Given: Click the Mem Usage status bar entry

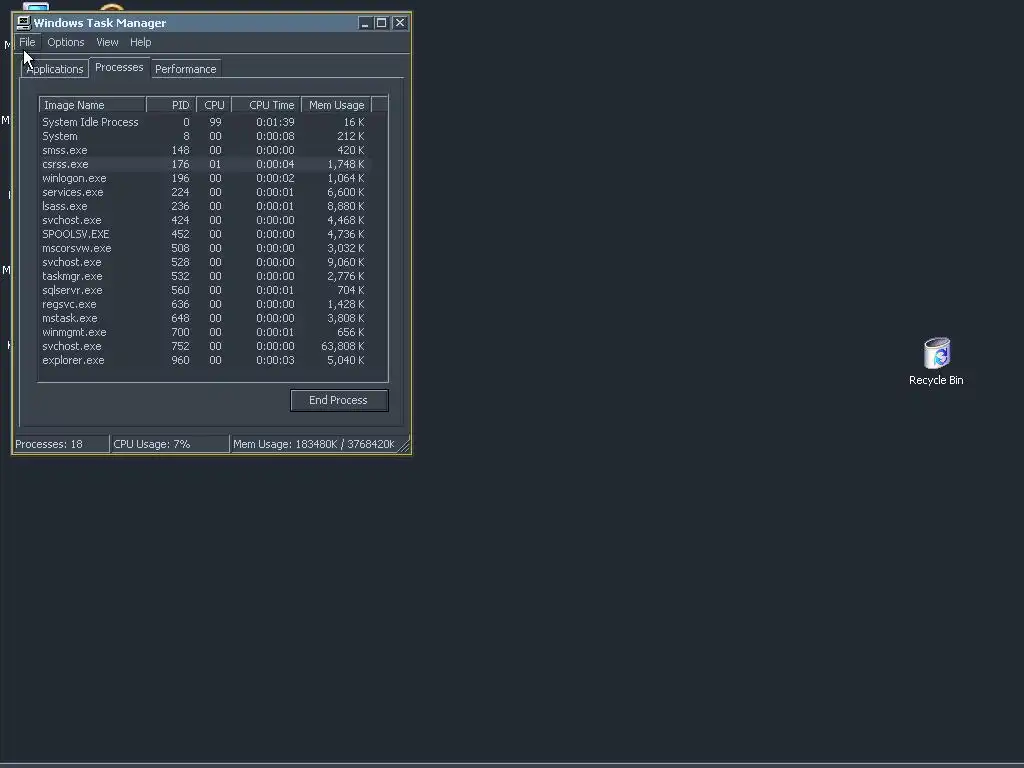Looking at the screenshot, I should 314,444.
